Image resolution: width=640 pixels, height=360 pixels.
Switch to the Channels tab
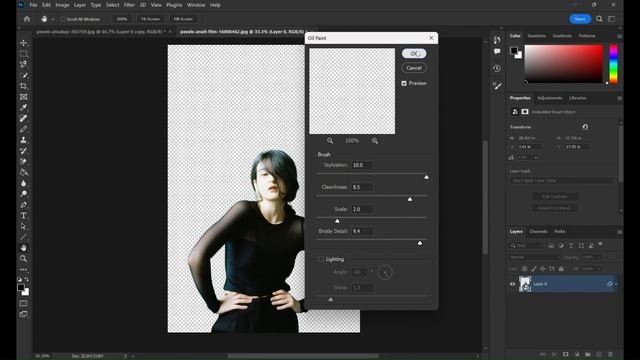538,231
